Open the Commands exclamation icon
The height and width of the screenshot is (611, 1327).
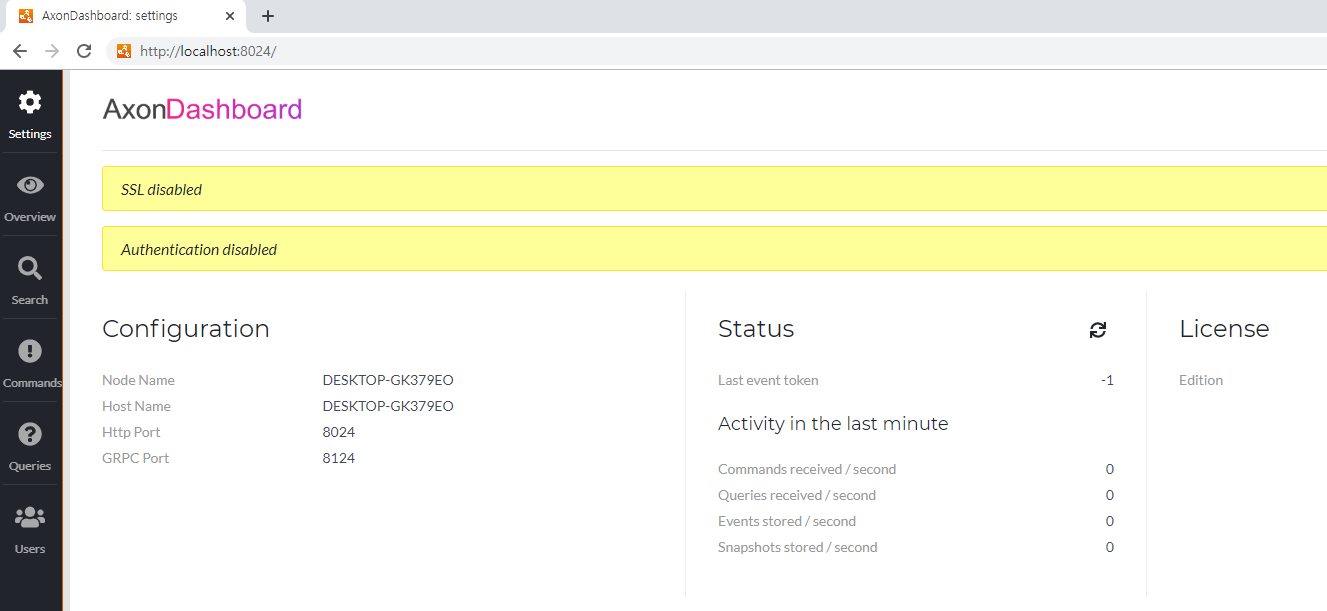(x=30, y=351)
